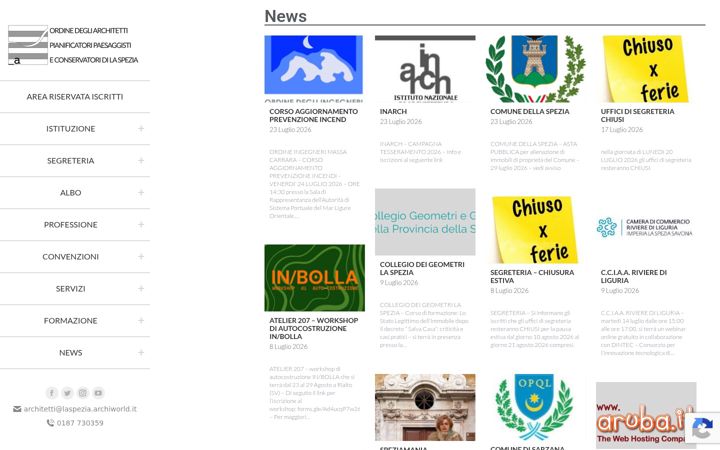Click the aruba.it web hosting thumbnail

(646, 416)
